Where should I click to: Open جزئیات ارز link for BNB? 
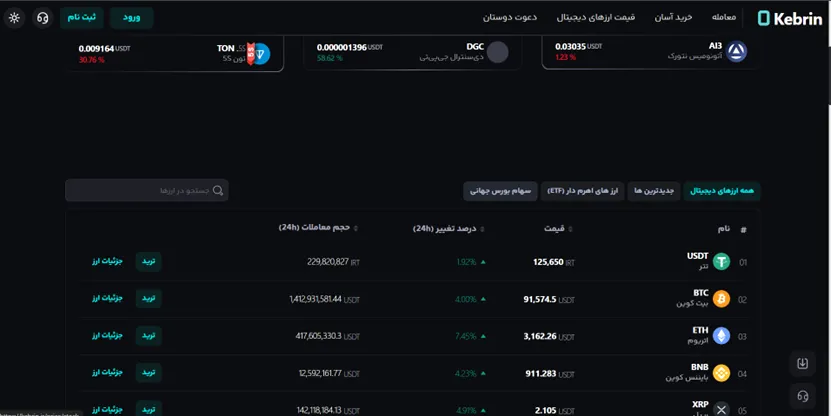click(108, 373)
